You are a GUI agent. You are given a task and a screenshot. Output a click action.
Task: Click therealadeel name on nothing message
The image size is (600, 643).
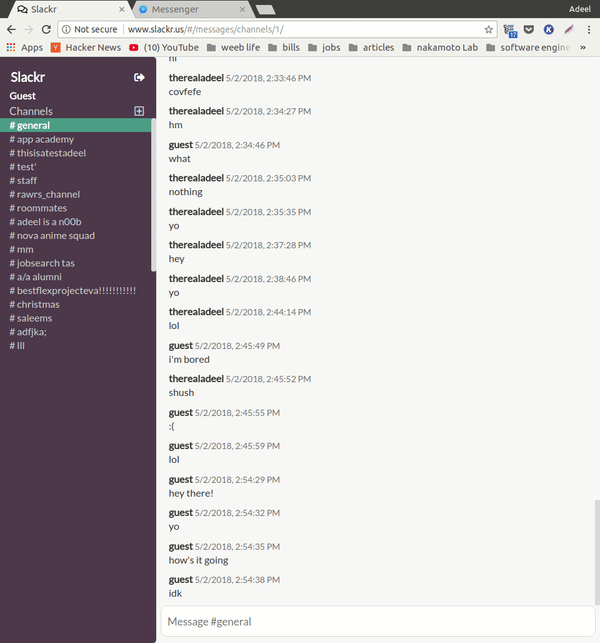pyautogui.click(x=196, y=178)
